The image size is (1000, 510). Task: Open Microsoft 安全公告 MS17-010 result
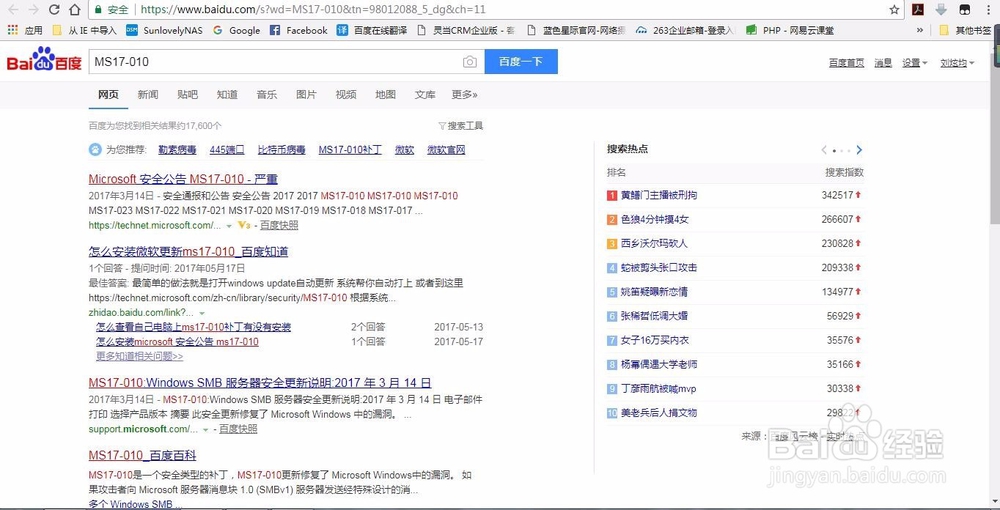[183, 179]
